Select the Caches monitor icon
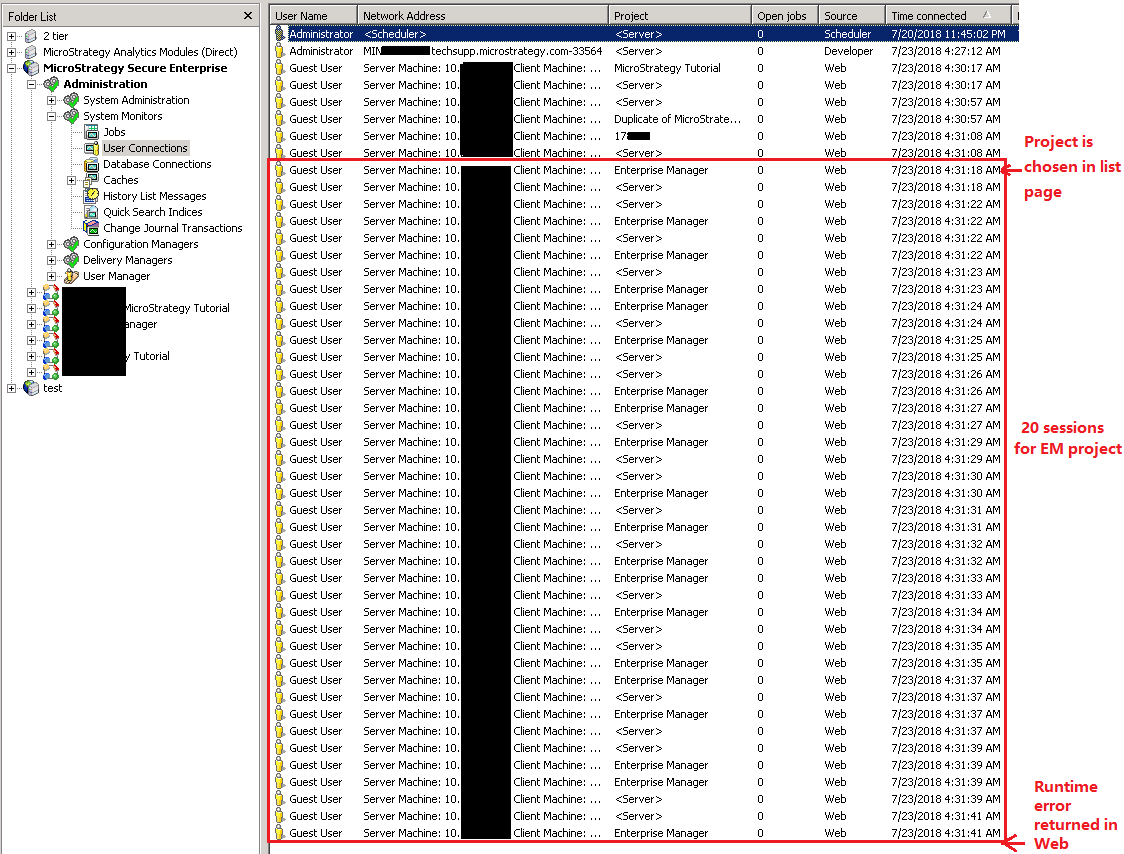The image size is (1124, 854). click(x=90, y=180)
